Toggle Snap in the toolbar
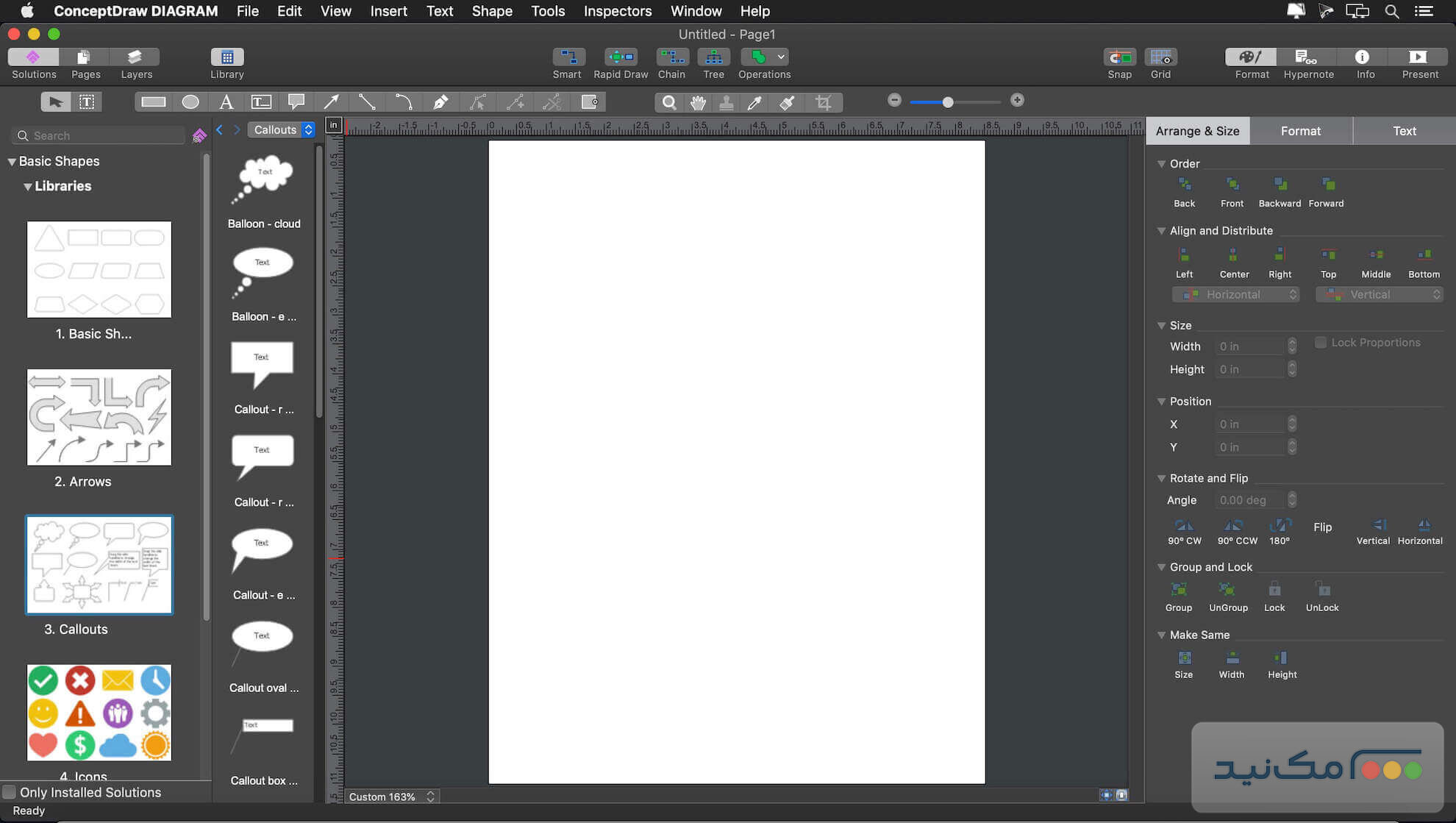 (1118, 62)
